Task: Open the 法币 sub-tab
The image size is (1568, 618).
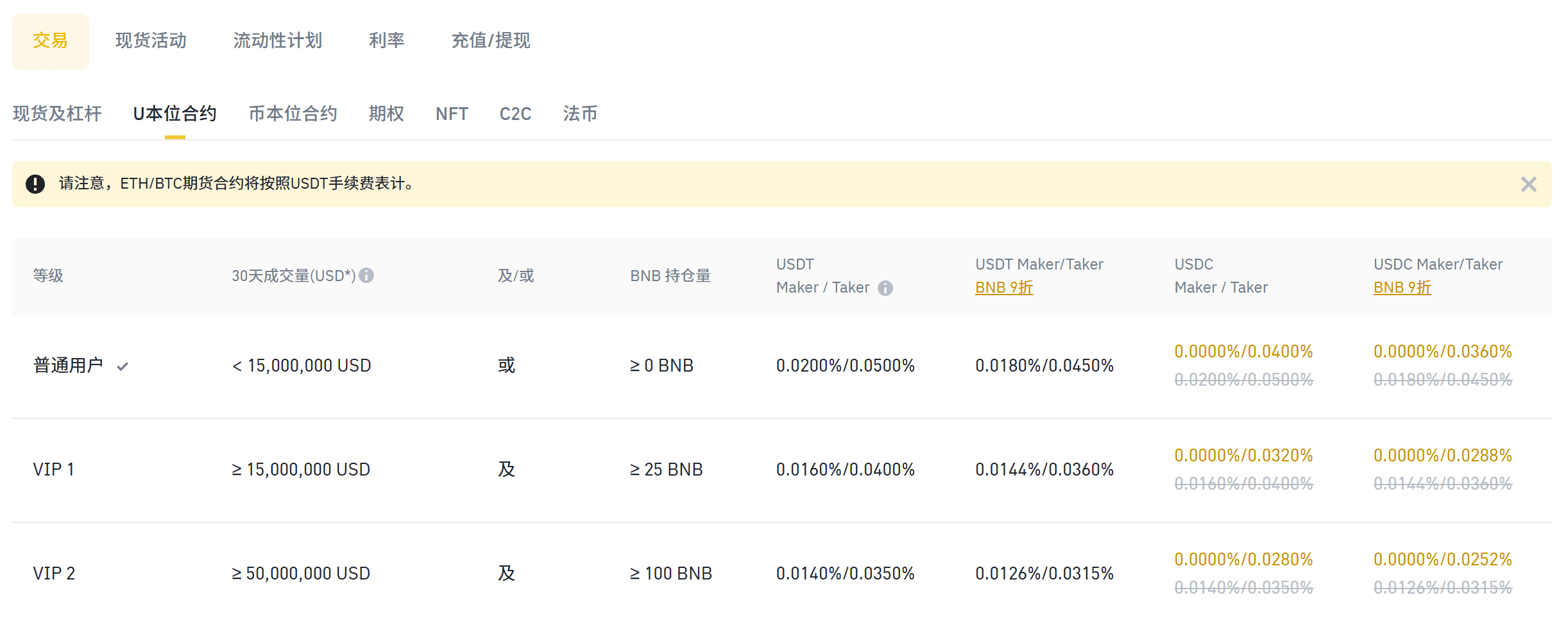Action: point(580,114)
